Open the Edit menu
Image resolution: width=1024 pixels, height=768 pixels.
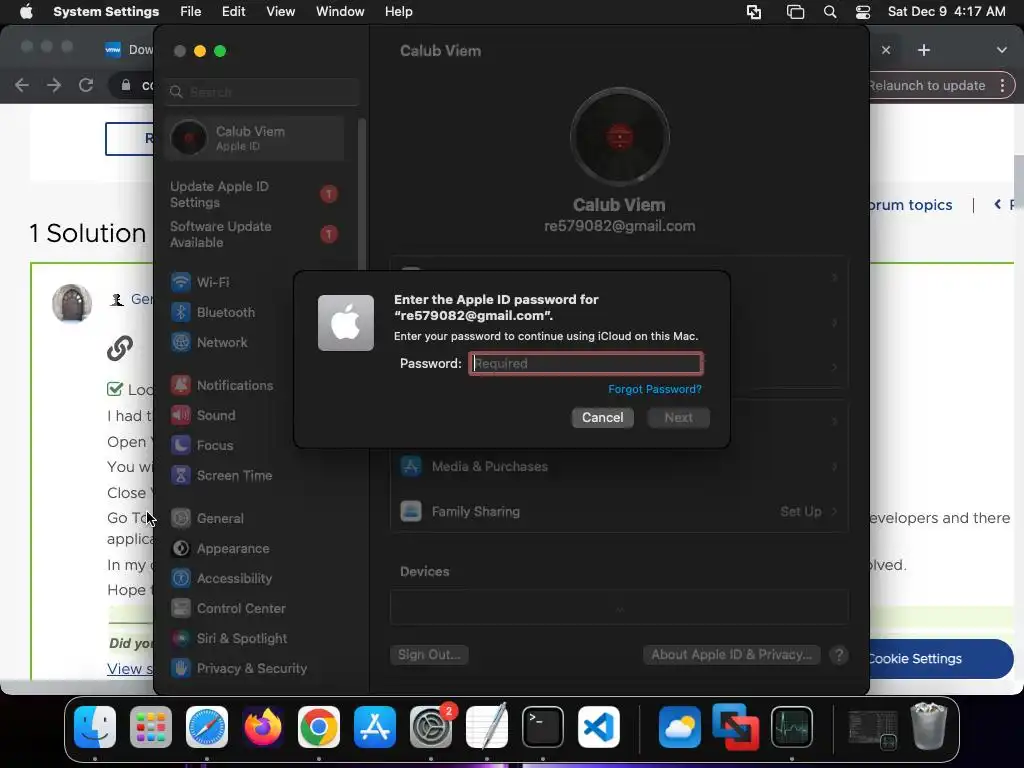click(233, 12)
